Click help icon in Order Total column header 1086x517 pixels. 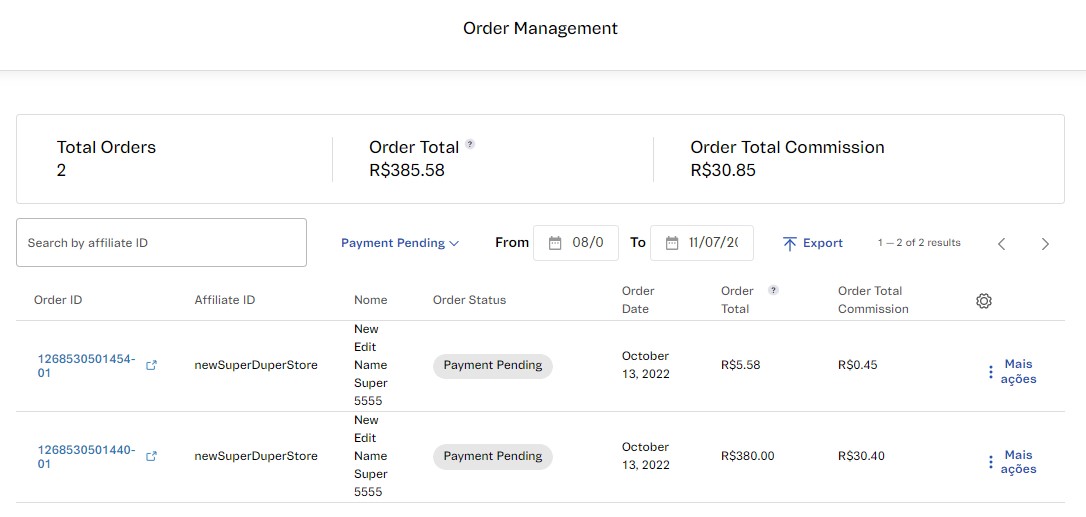point(773,291)
